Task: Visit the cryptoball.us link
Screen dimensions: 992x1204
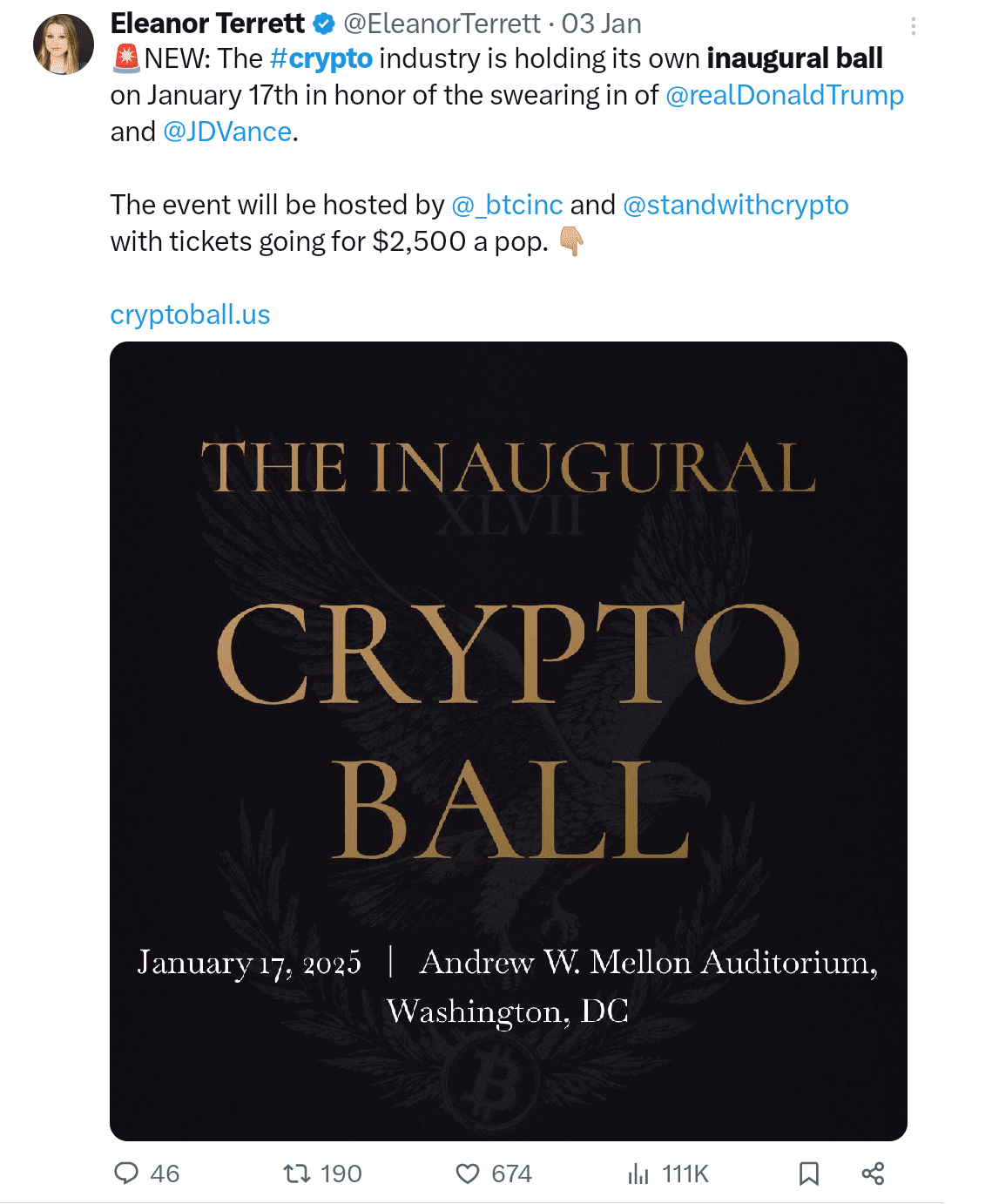Action: pyautogui.click(x=190, y=315)
